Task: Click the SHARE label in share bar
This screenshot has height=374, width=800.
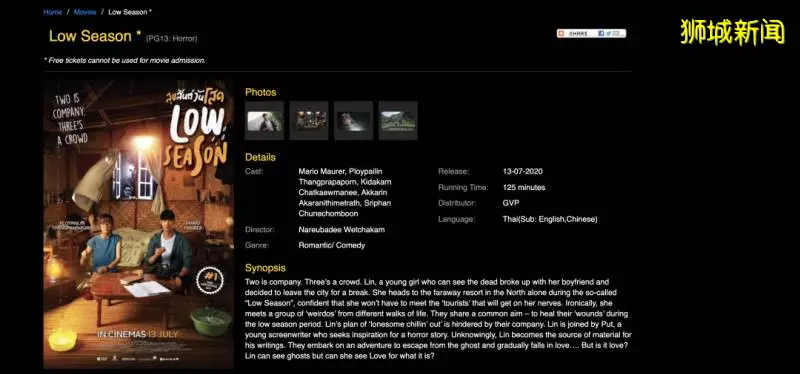Action: [578, 34]
